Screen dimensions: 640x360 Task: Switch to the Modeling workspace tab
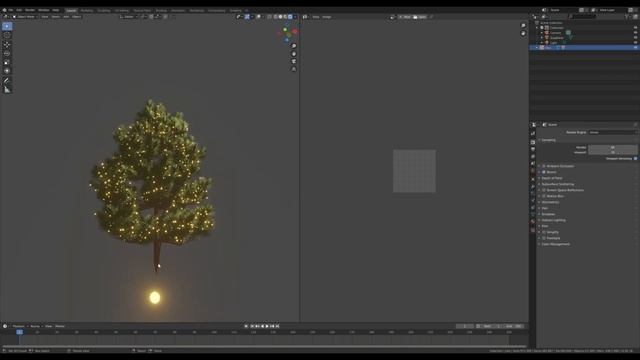point(87,10)
